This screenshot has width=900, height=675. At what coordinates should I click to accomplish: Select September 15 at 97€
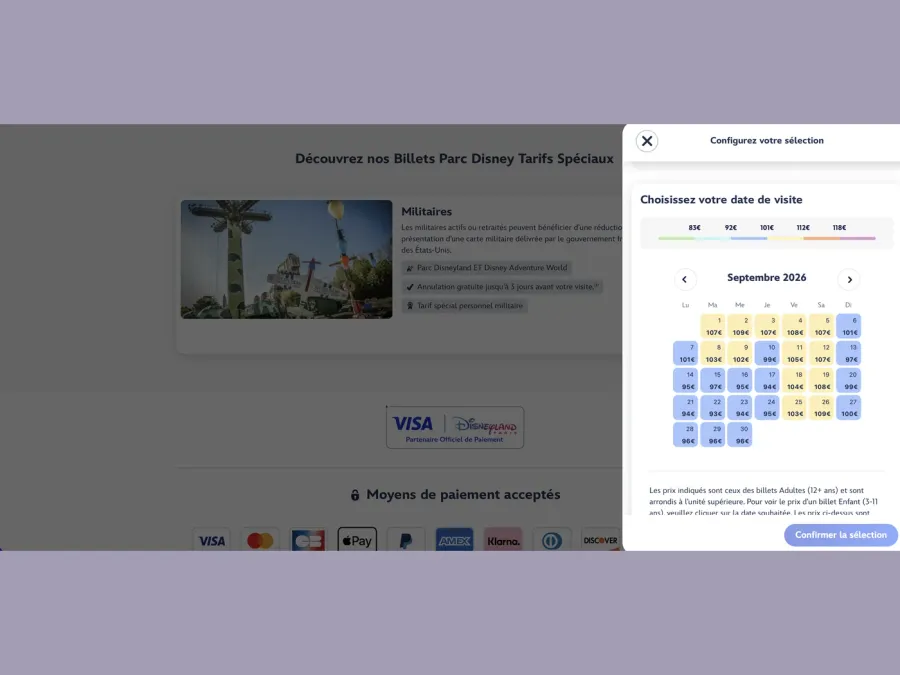713,381
